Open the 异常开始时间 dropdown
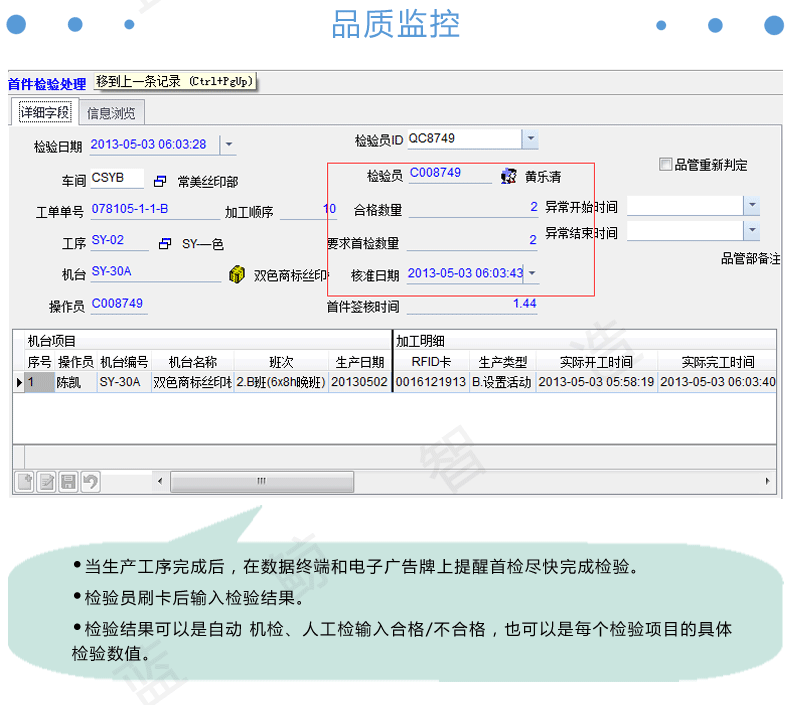 tap(752, 205)
